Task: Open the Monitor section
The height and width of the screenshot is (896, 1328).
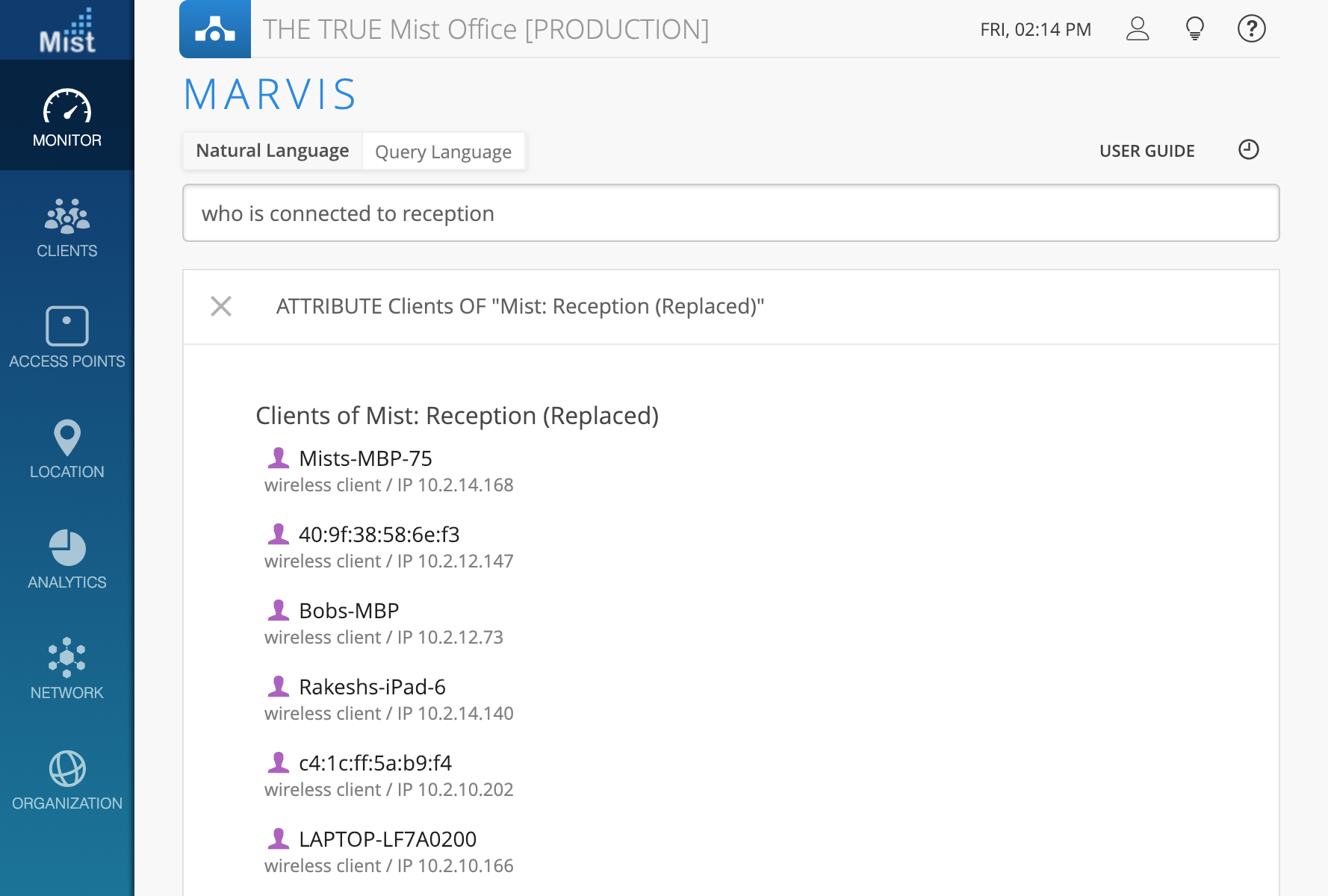Action: coord(67,116)
